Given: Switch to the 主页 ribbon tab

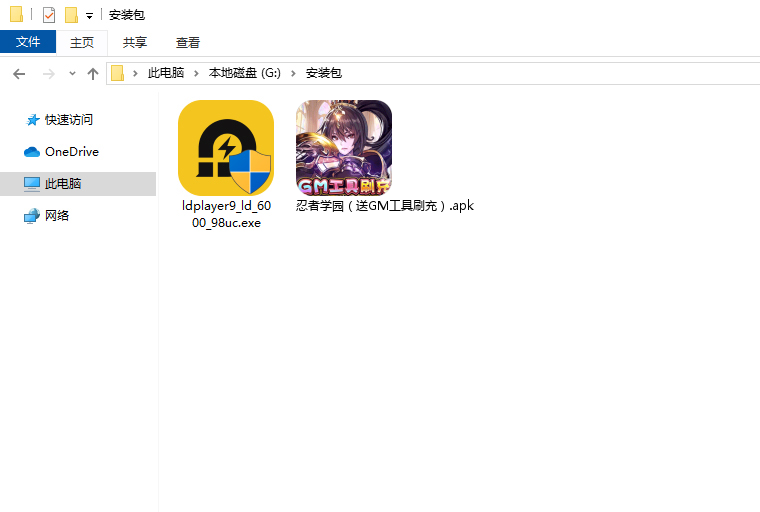Looking at the screenshot, I should pos(82,42).
